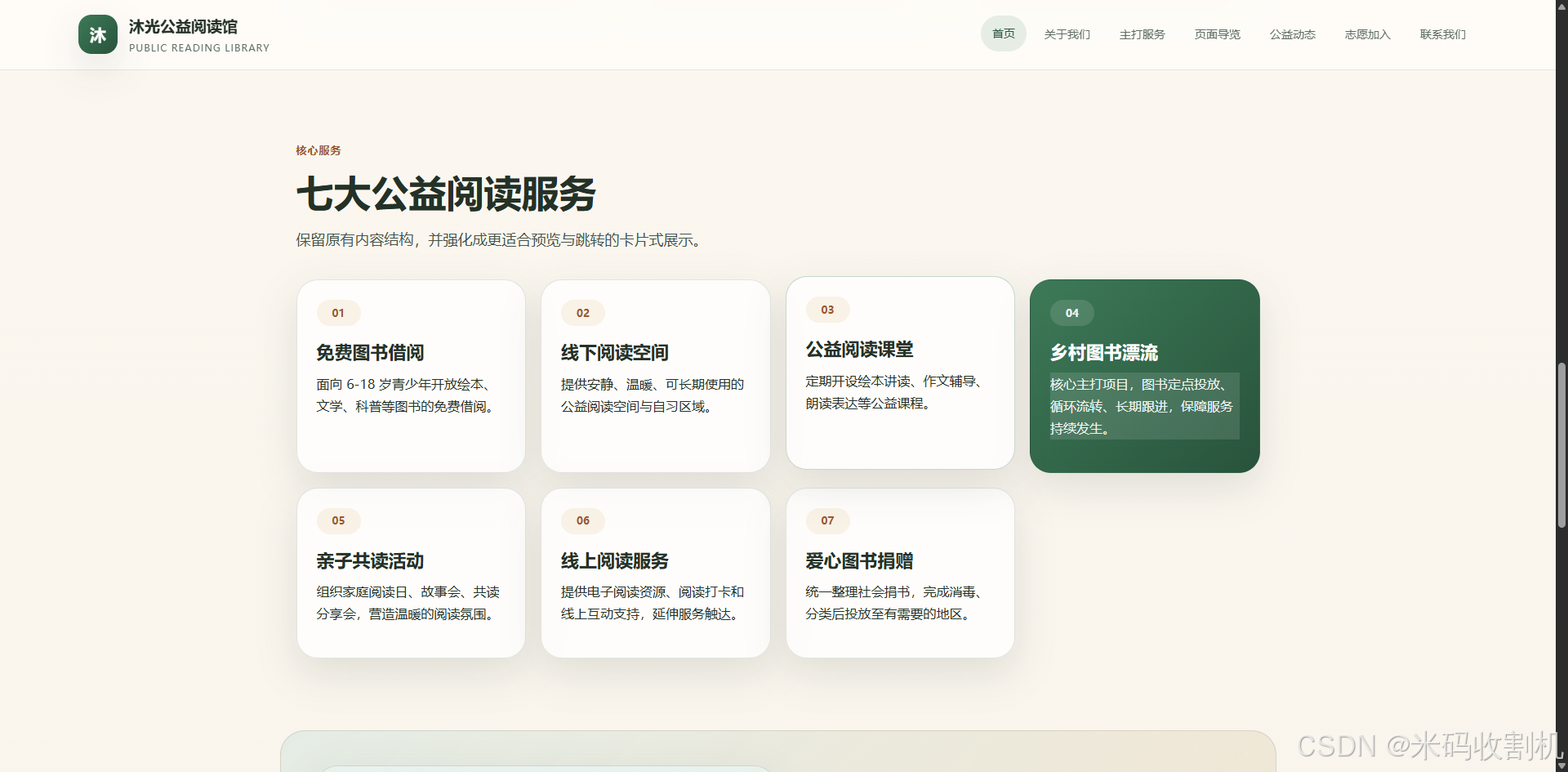1568x772 pixels.
Task: Click the 核心服务 section label
Action: [x=318, y=150]
